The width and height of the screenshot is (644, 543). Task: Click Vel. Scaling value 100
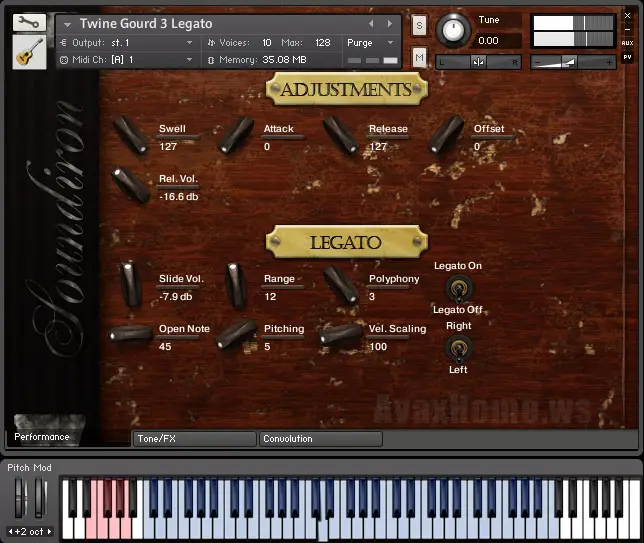378,347
